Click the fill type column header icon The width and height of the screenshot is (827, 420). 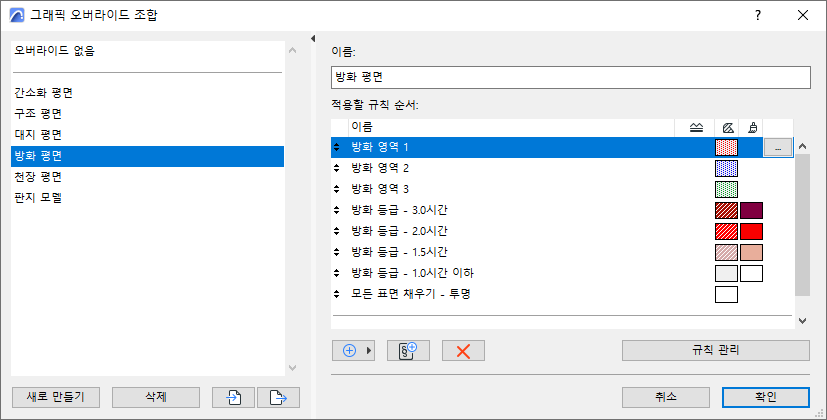pyautogui.click(x=727, y=127)
